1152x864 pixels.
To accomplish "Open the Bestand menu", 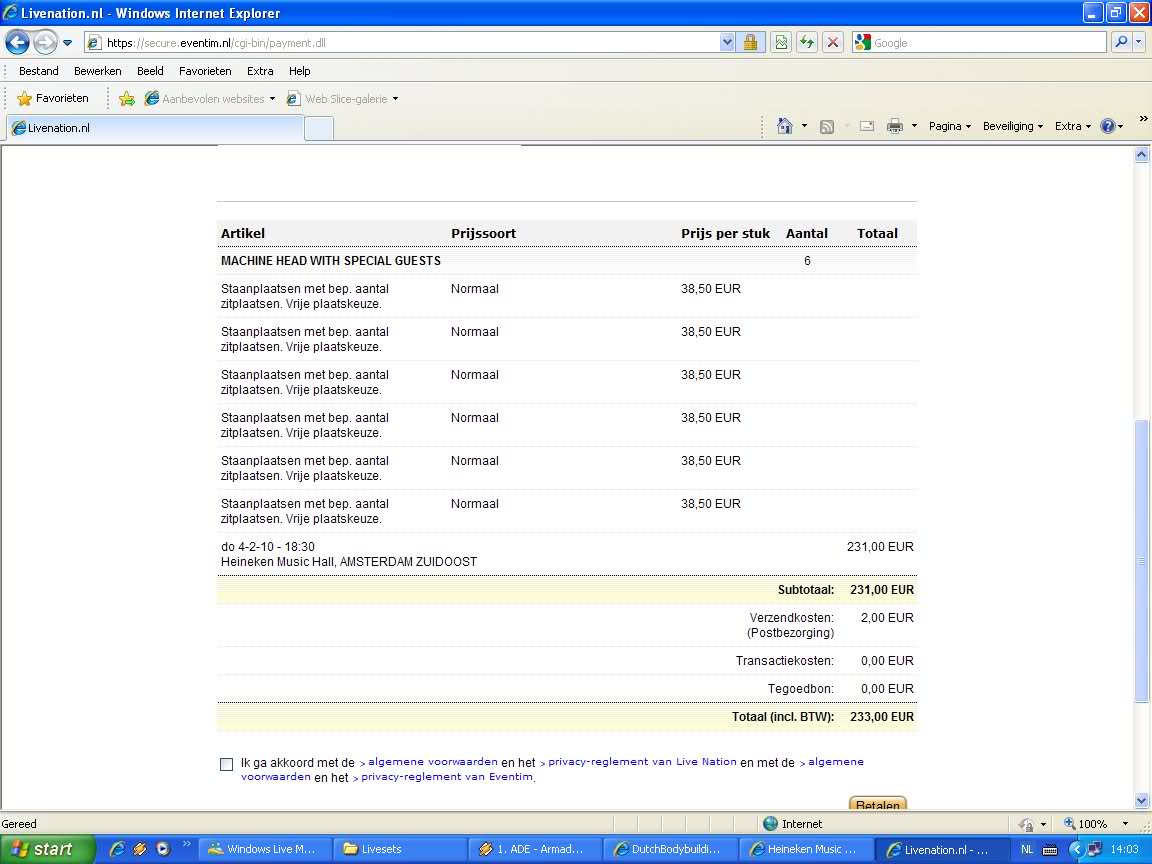I will (39, 71).
